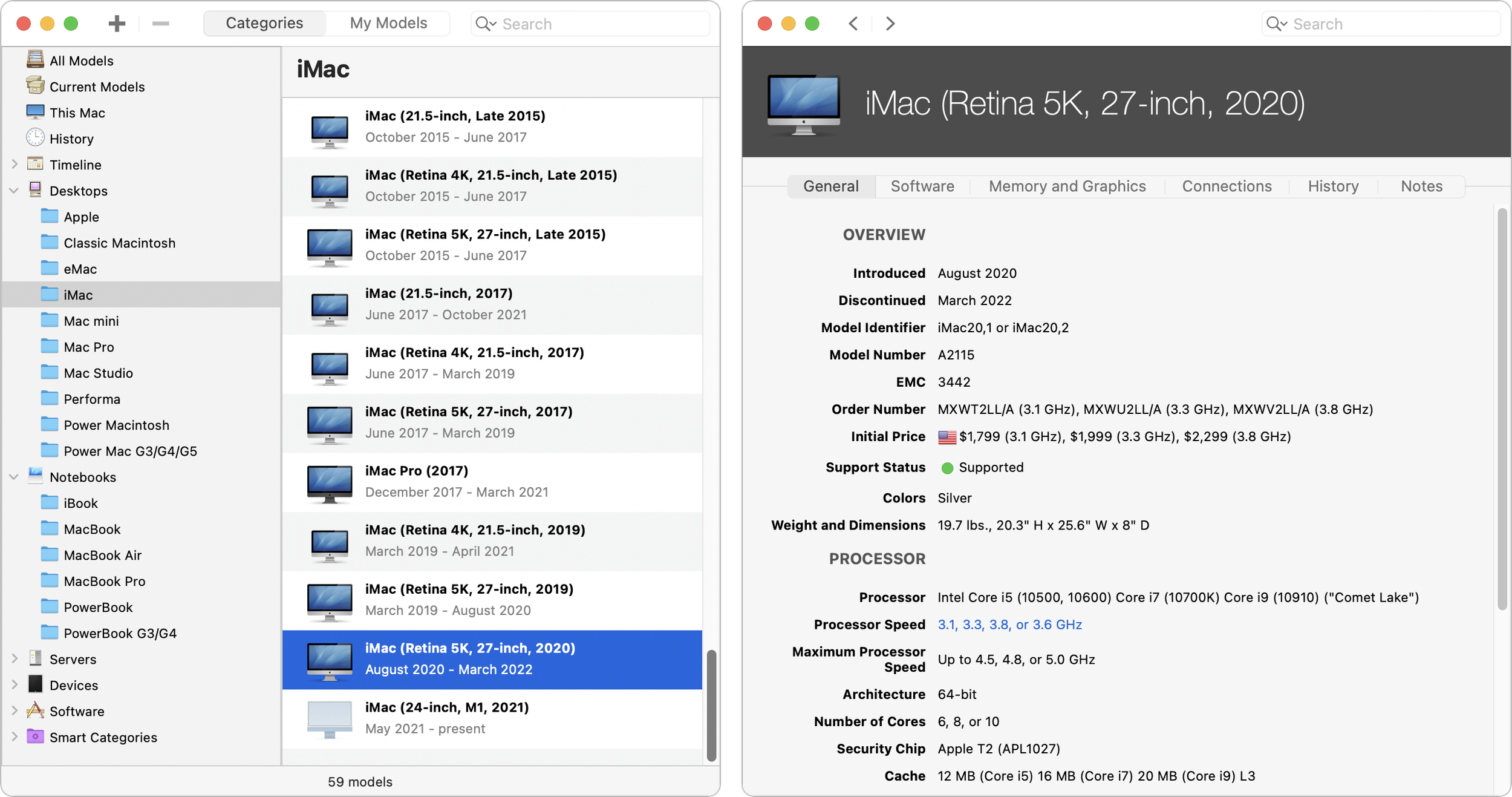Select This Mac in sidebar
The height and width of the screenshot is (797, 1512).
click(77, 113)
